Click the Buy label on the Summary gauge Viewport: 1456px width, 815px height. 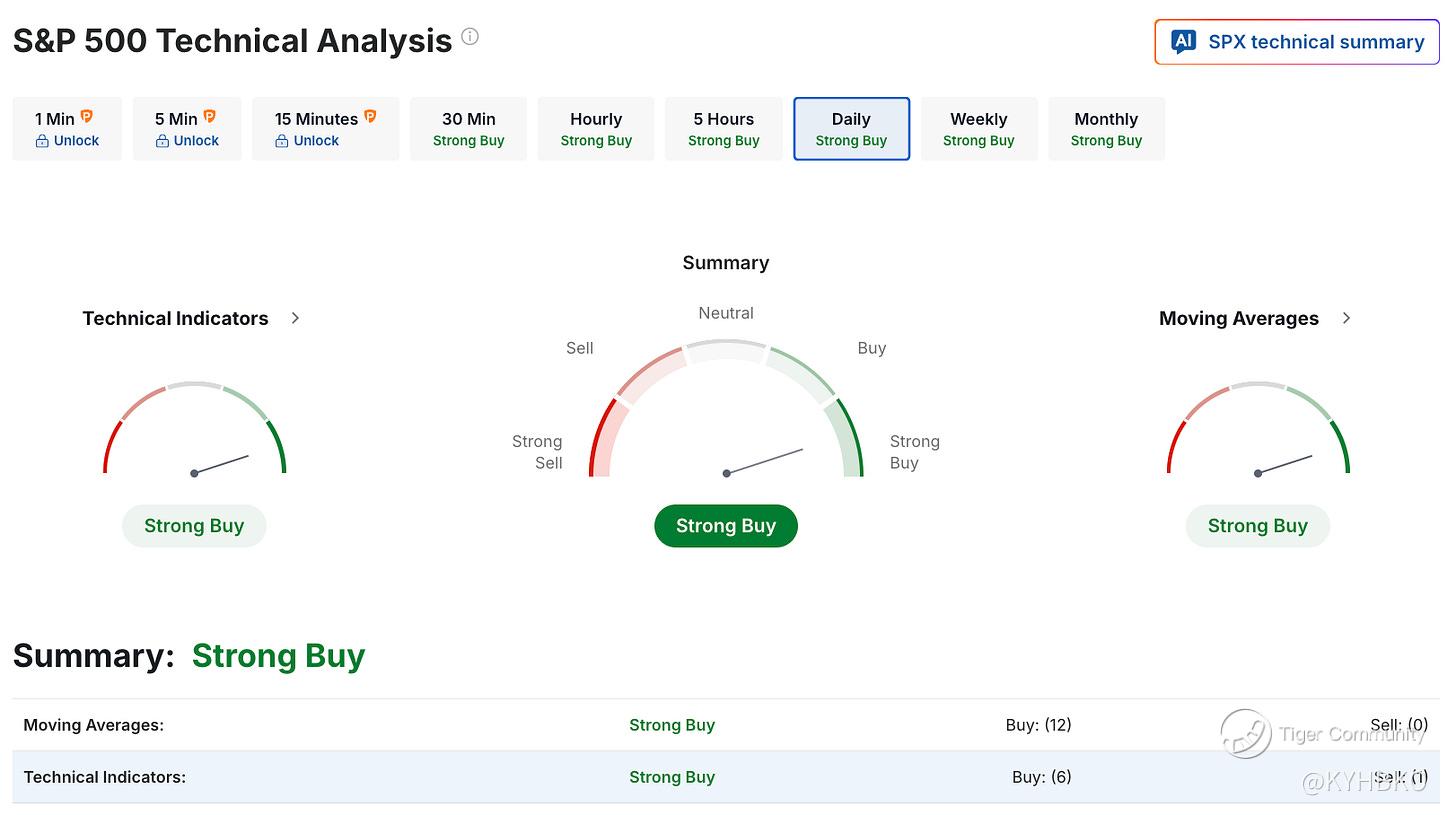[x=872, y=348]
